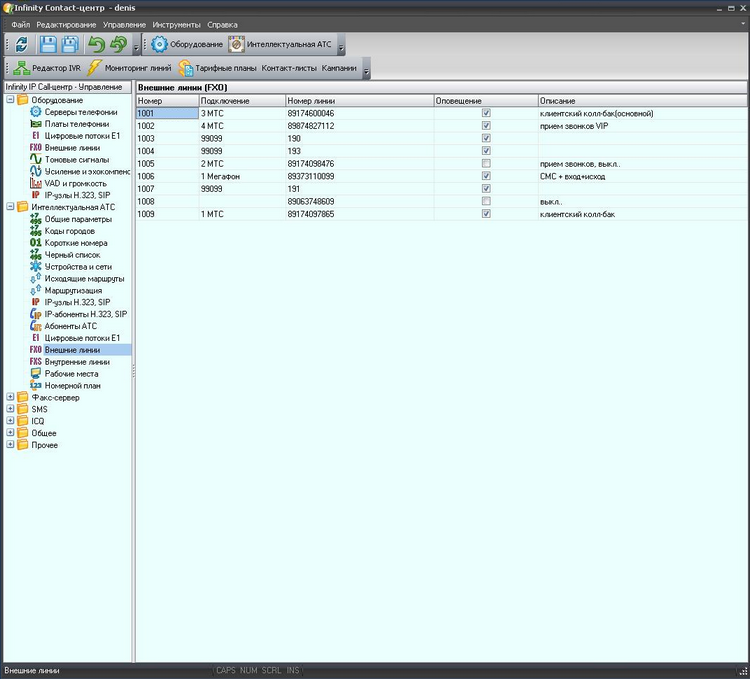Viewport: 750px width, 679px height.
Task: Open overflow dropdown after undo icons
Action: pos(136,47)
